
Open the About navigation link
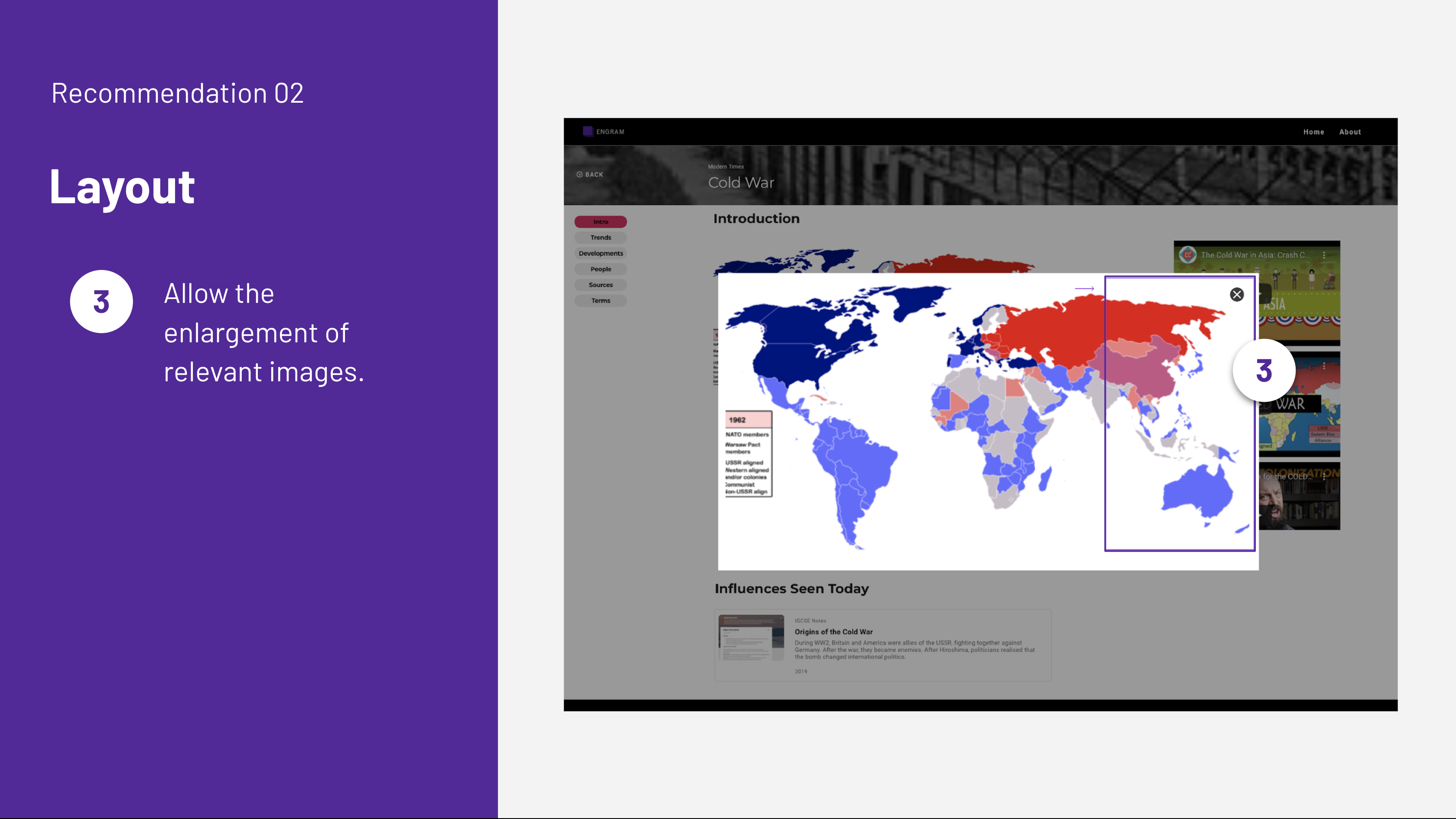click(1350, 132)
